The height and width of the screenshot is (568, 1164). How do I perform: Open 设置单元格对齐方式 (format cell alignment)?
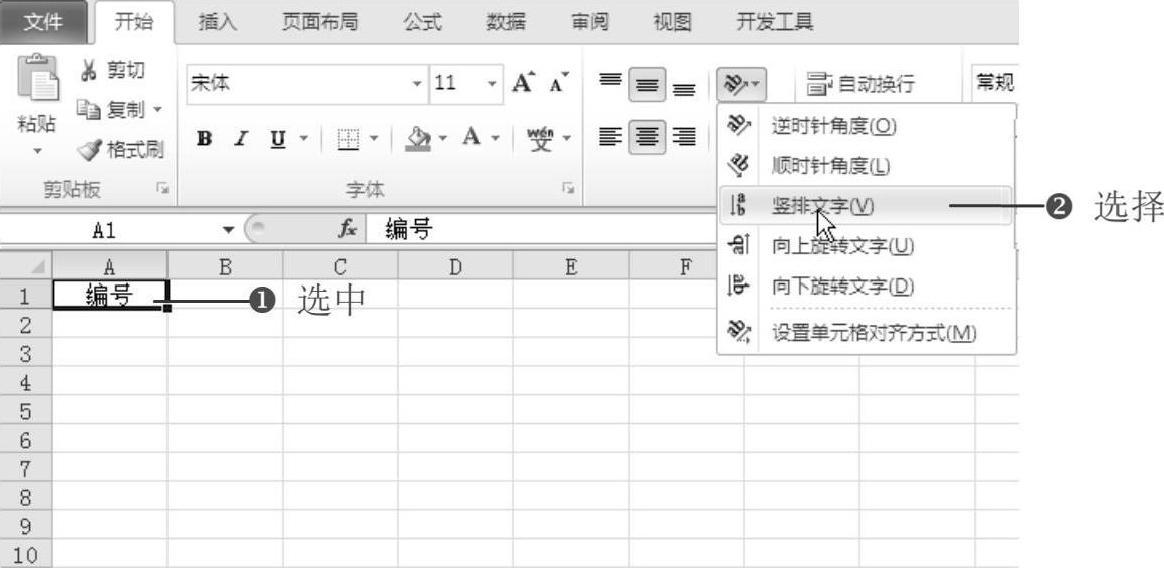(866, 332)
